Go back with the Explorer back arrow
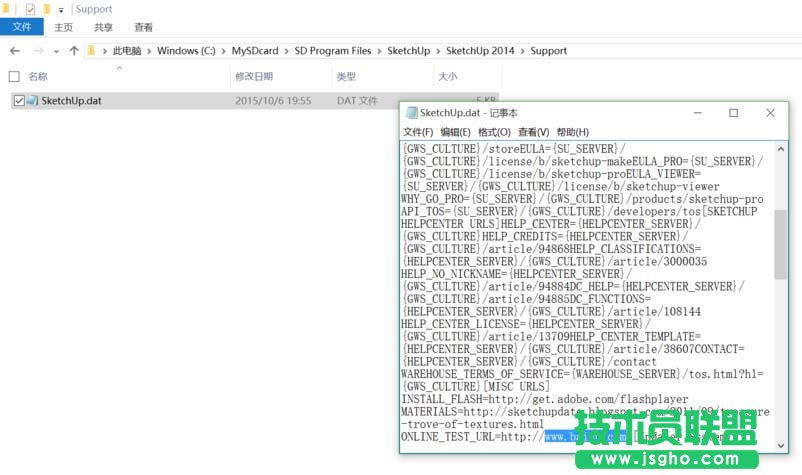This screenshot has width=802, height=475. [15, 51]
